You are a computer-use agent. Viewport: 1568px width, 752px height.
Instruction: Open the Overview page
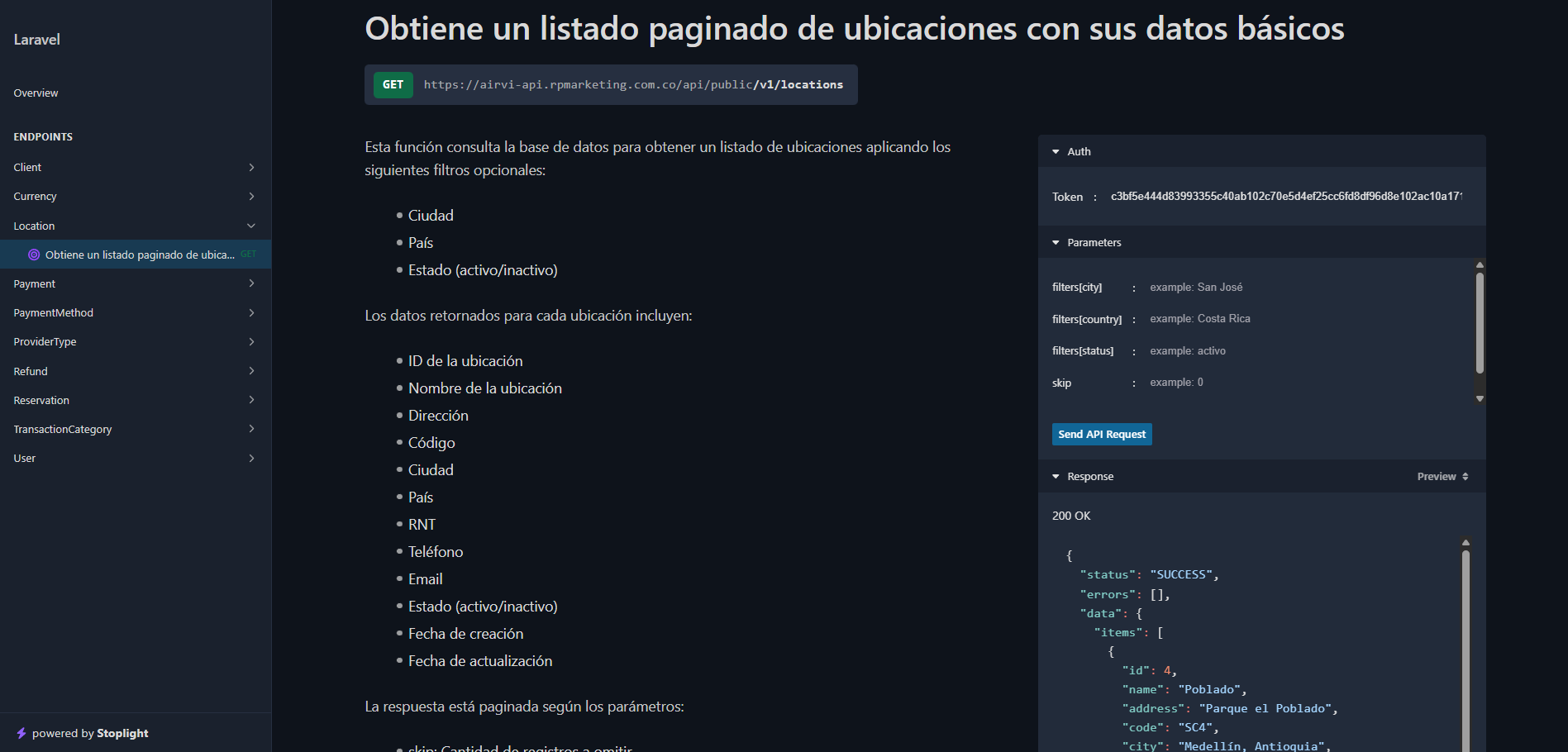point(36,93)
